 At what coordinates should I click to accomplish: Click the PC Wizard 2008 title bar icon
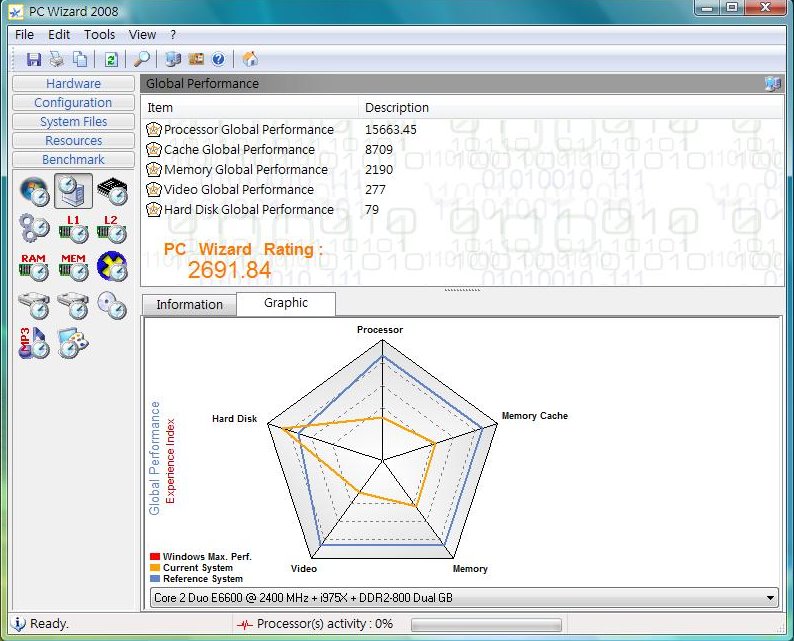coord(16,12)
